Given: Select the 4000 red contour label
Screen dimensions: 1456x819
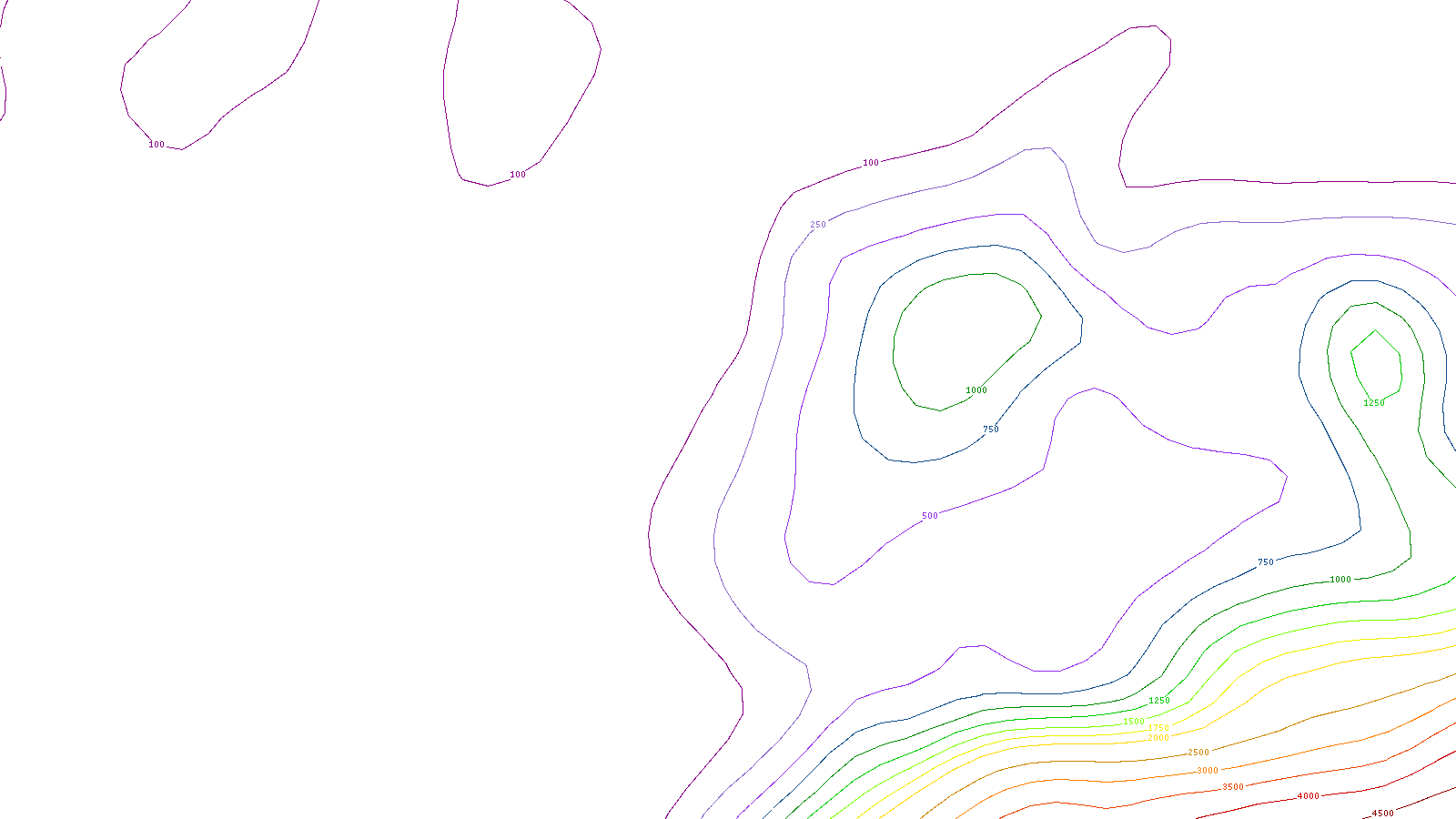Looking at the screenshot, I should [1308, 796].
